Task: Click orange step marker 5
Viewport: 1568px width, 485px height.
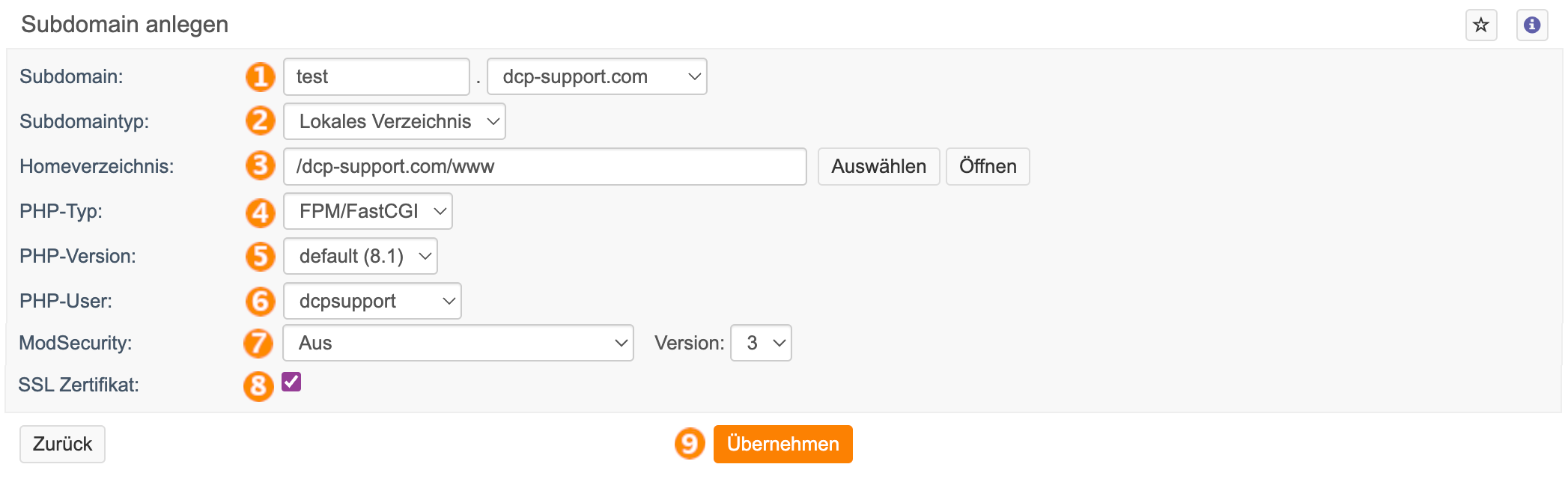Action: [261, 256]
